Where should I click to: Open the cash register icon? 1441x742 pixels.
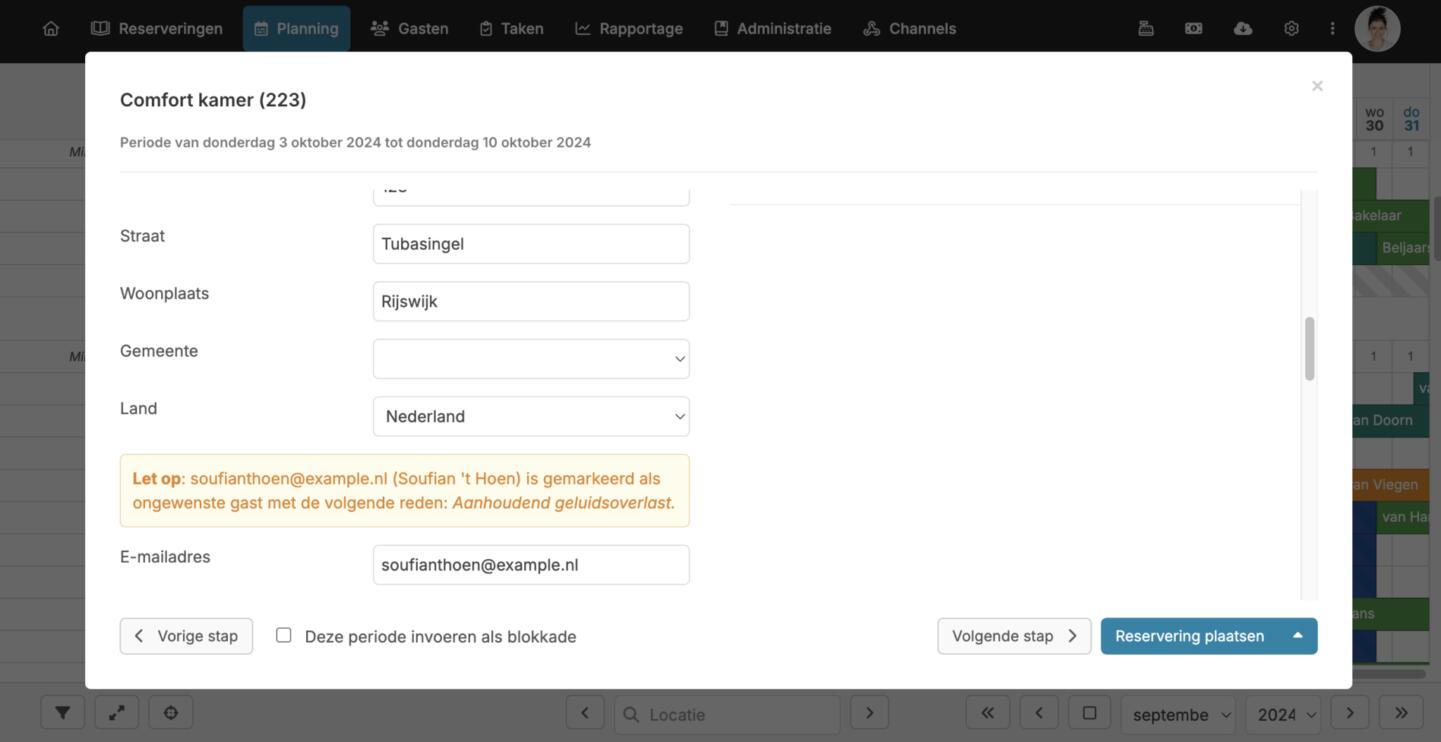pos(1146,28)
